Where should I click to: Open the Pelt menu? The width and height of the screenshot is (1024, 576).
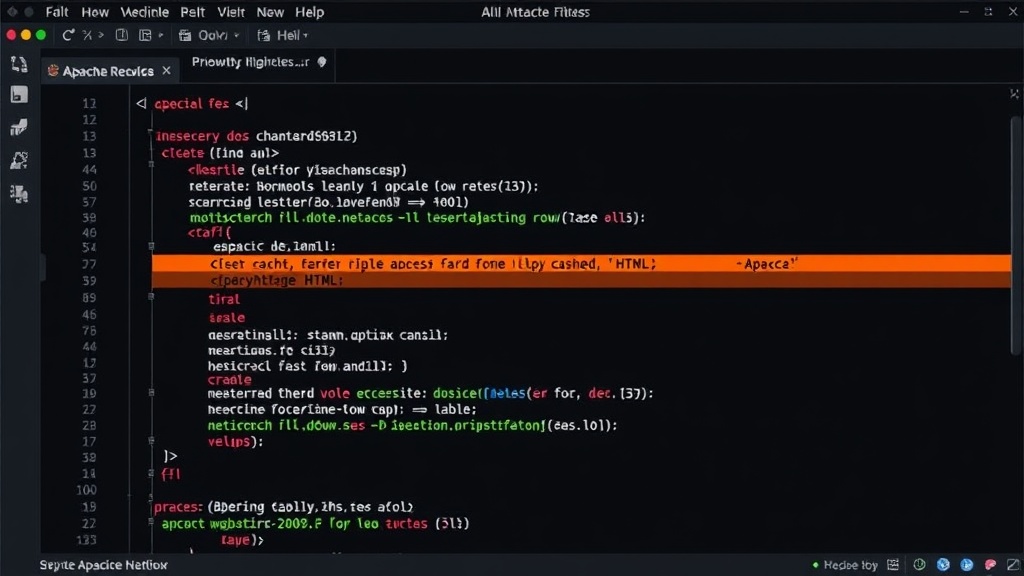(193, 12)
